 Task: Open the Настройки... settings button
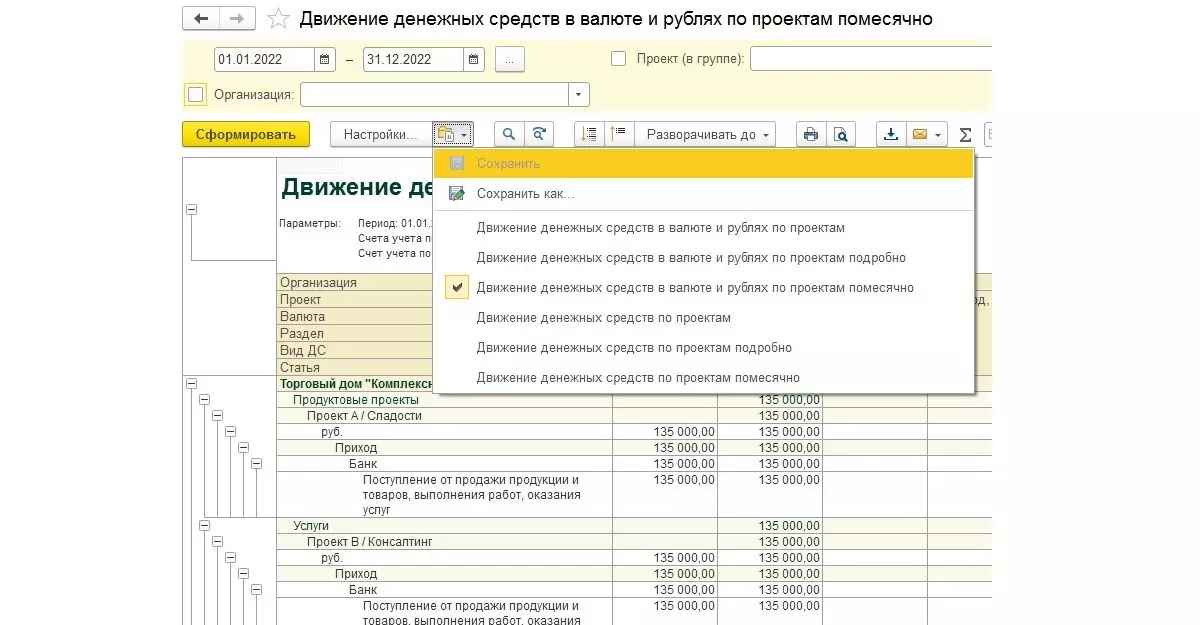tap(380, 134)
